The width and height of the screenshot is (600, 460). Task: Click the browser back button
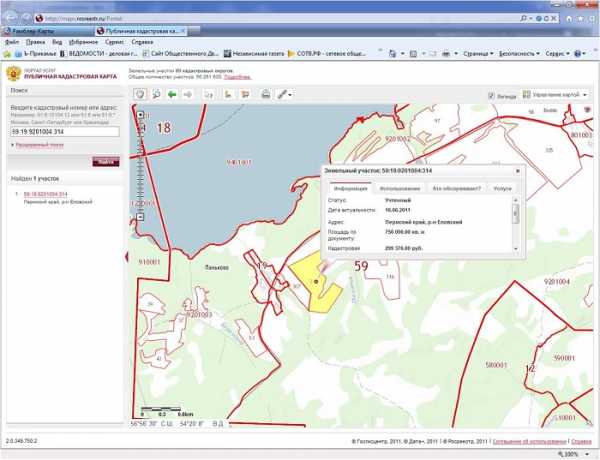pyautogui.click(x=11, y=16)
